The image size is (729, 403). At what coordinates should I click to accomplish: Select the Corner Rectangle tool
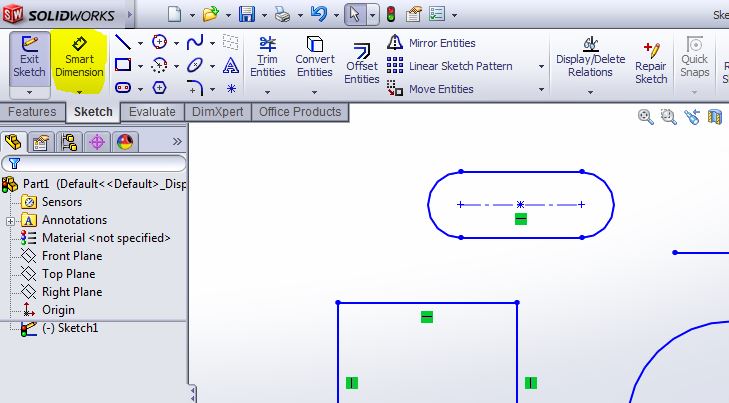123,65
